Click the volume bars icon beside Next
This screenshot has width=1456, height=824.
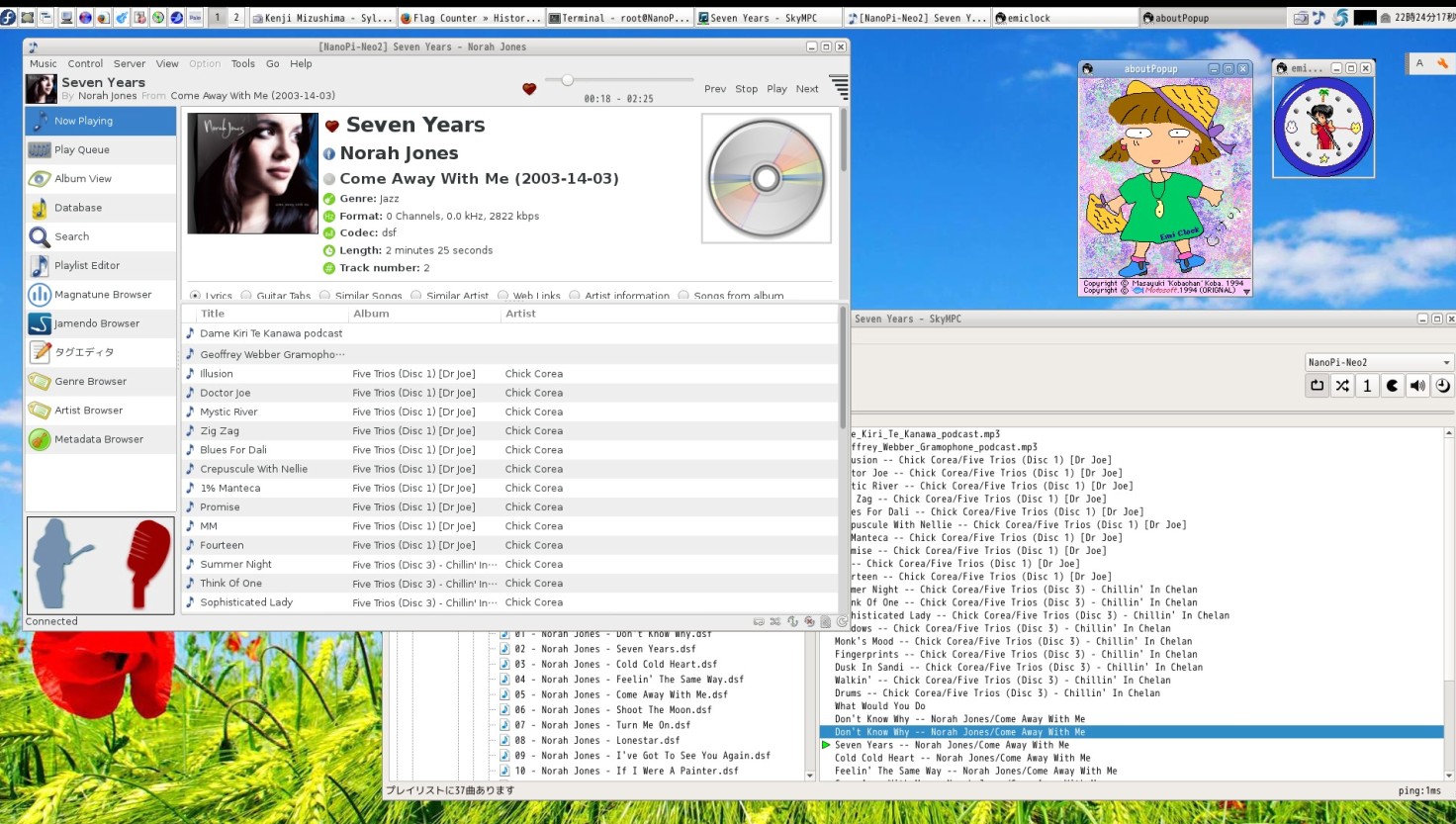click(x=839, y=88)
